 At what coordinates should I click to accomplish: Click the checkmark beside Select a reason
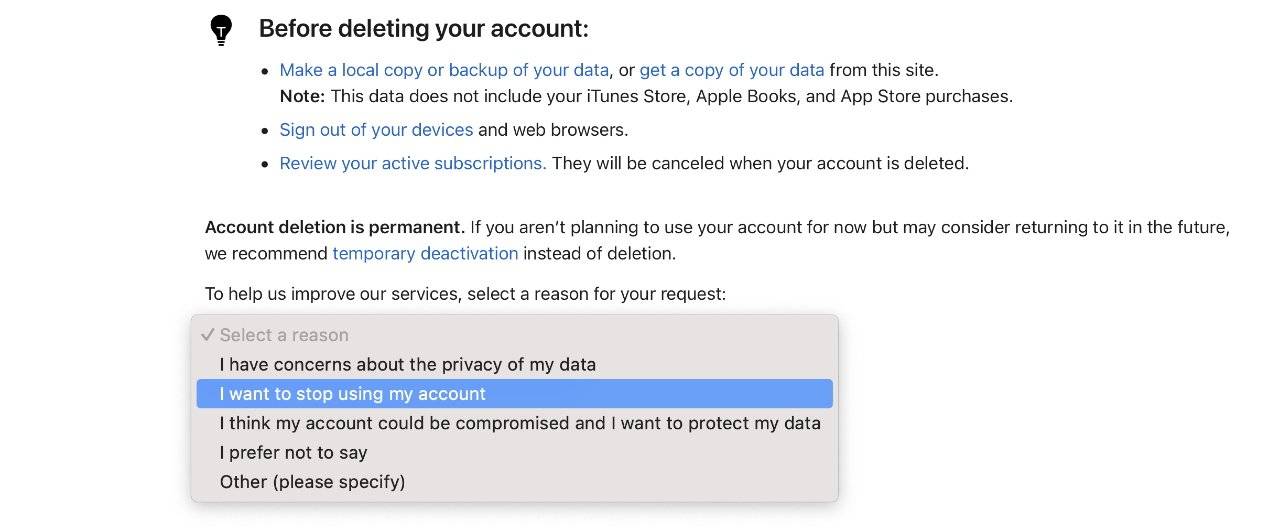click(x=207, y=335)
